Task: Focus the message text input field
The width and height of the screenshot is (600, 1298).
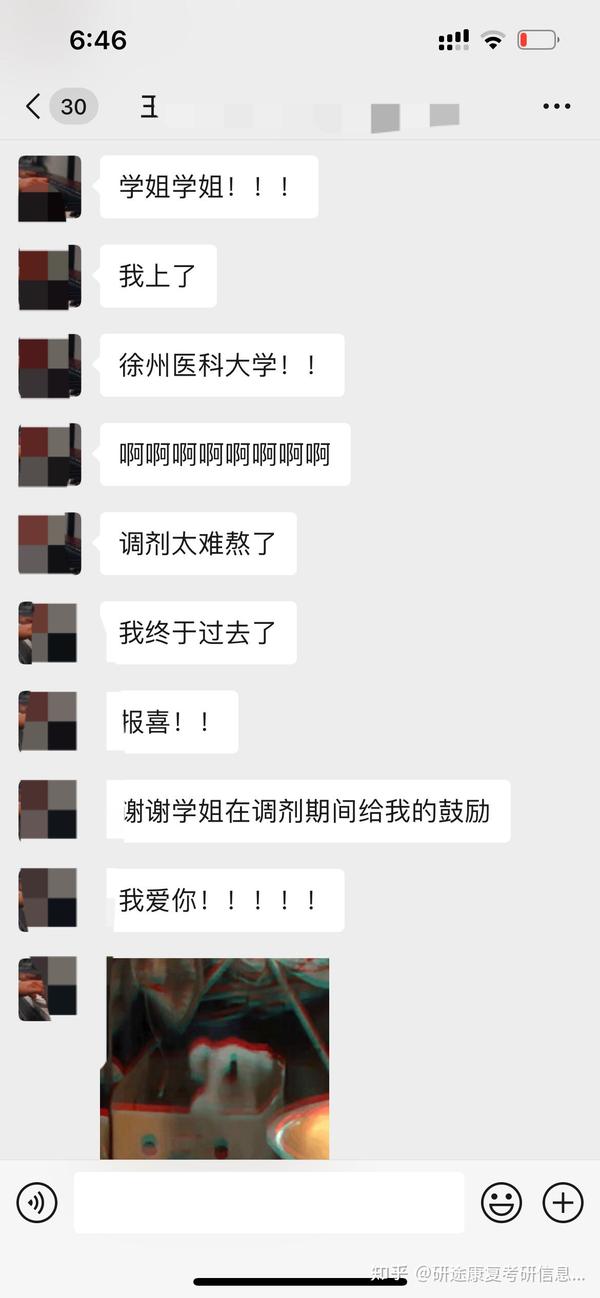Action: [x=269, y=1202]
